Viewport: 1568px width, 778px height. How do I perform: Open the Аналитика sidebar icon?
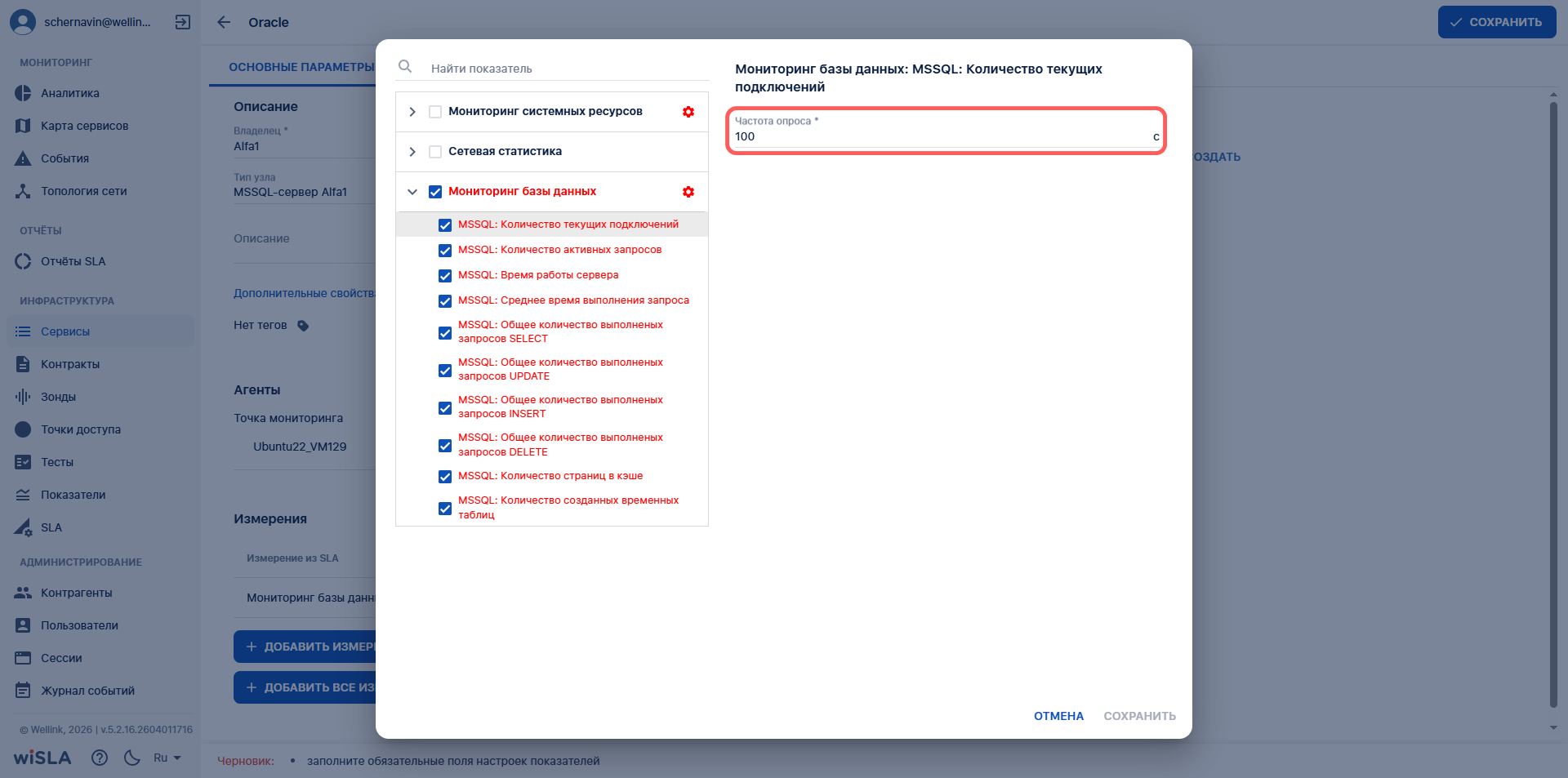(23, 93)
